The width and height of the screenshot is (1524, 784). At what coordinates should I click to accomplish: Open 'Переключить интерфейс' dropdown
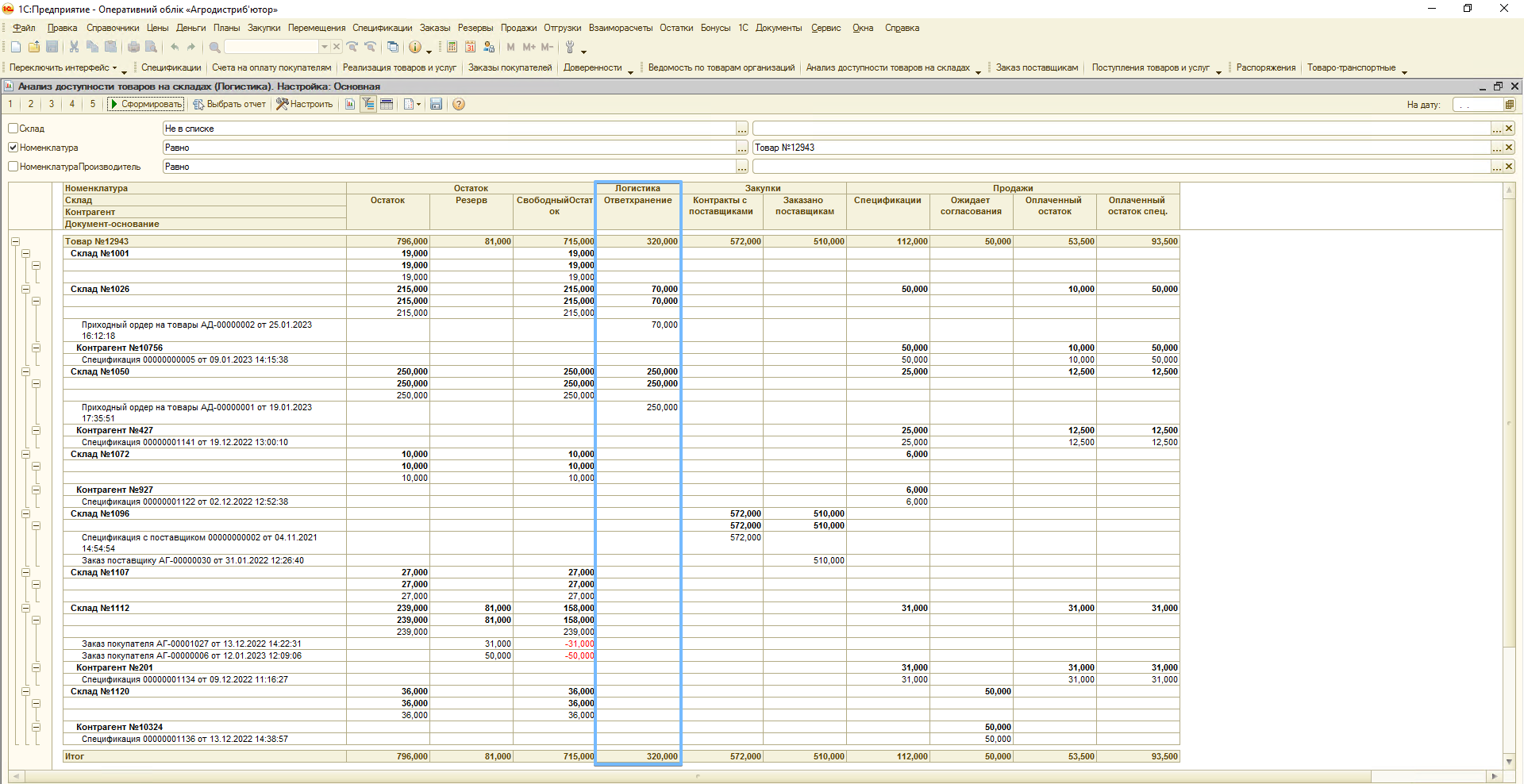tap(63, 68)
